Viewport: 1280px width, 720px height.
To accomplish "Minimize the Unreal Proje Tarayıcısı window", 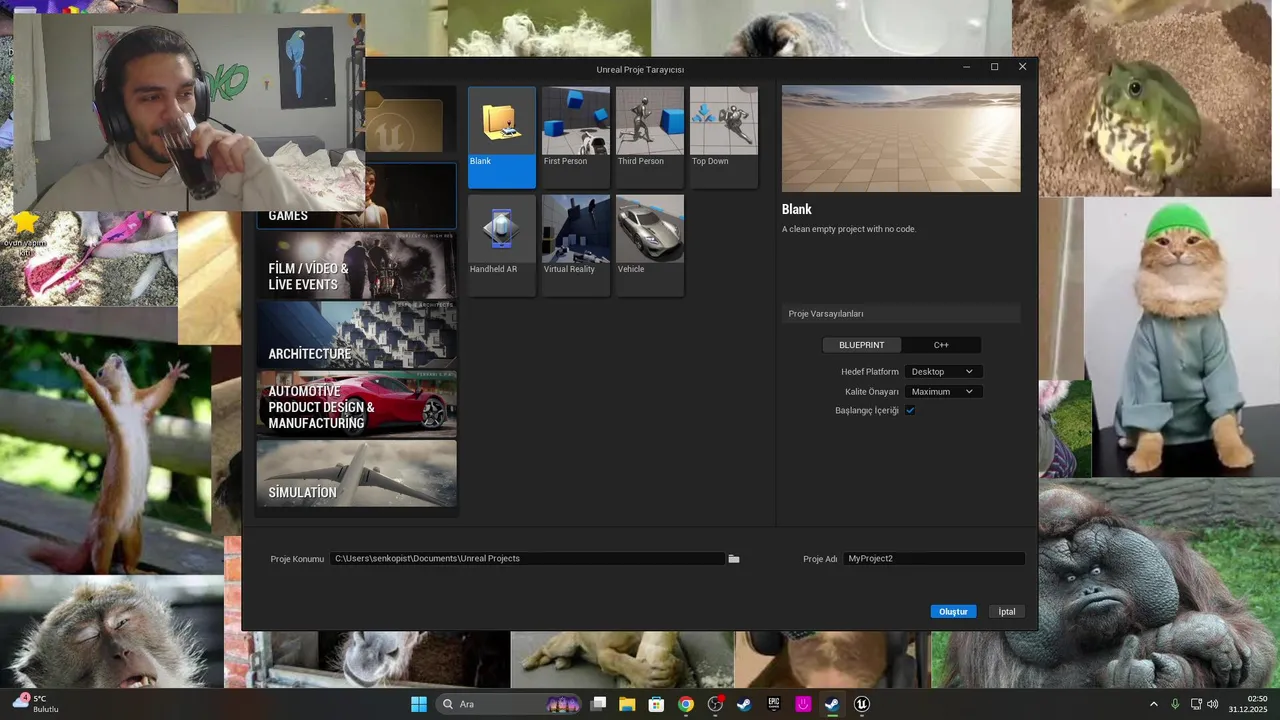I will 966,67.
